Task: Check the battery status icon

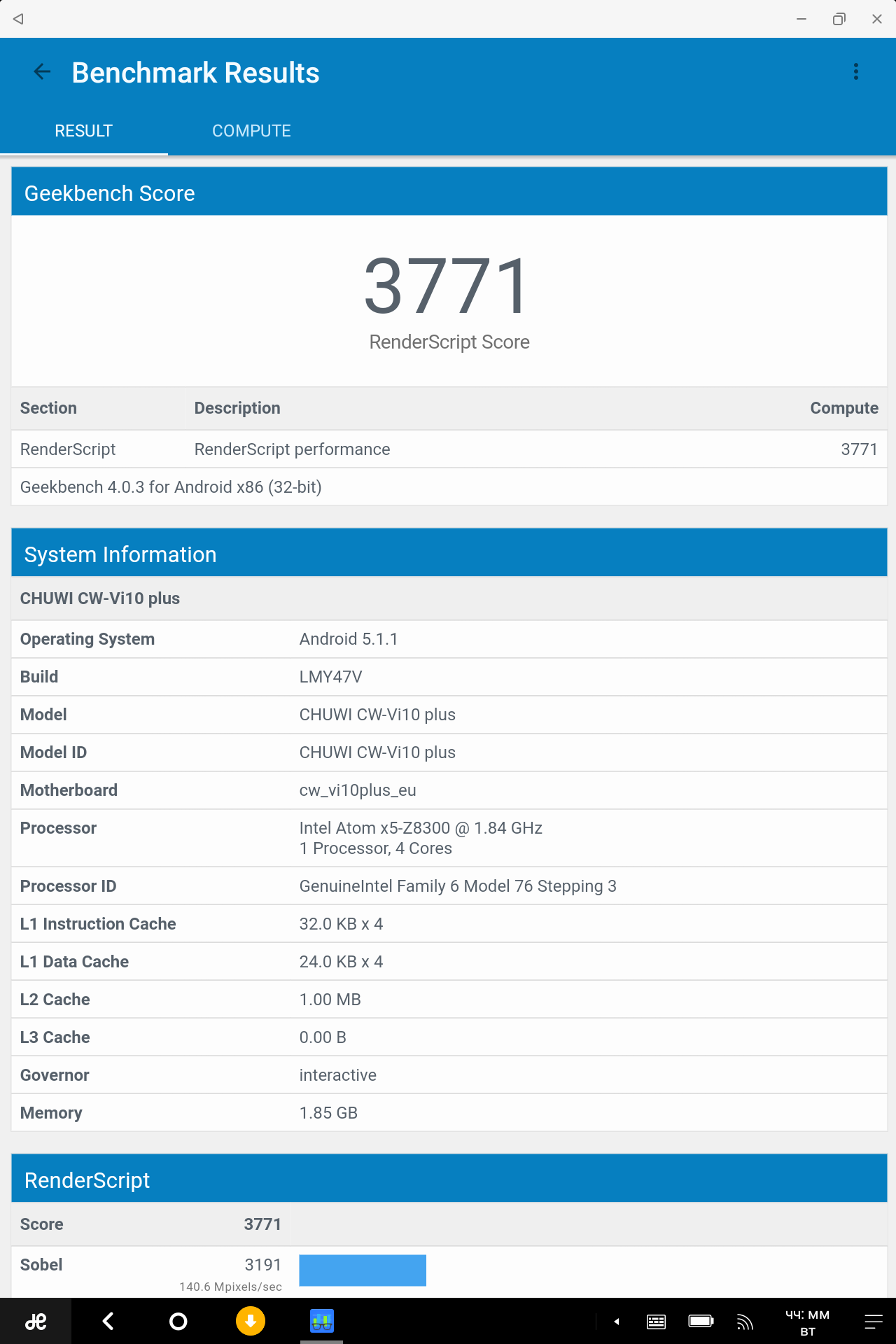Action: coord(701,1322)
